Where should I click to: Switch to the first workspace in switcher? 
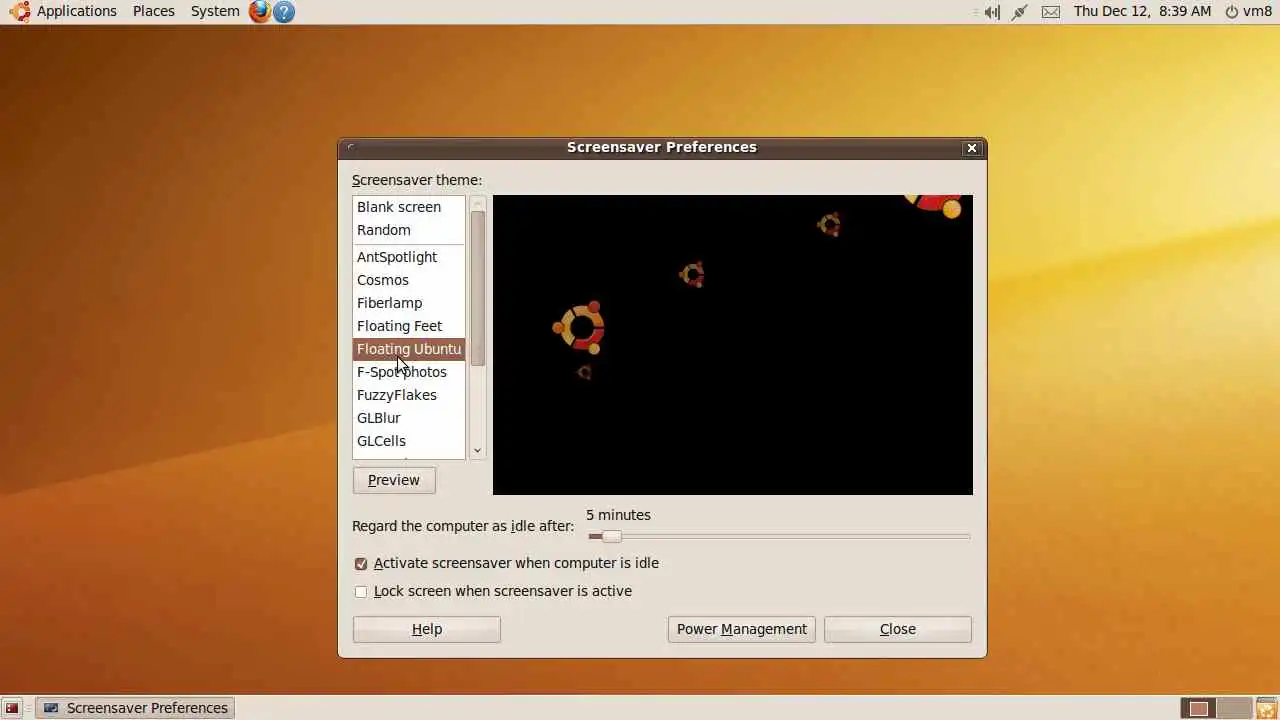pyautogui.click(x=1198, y=708)
